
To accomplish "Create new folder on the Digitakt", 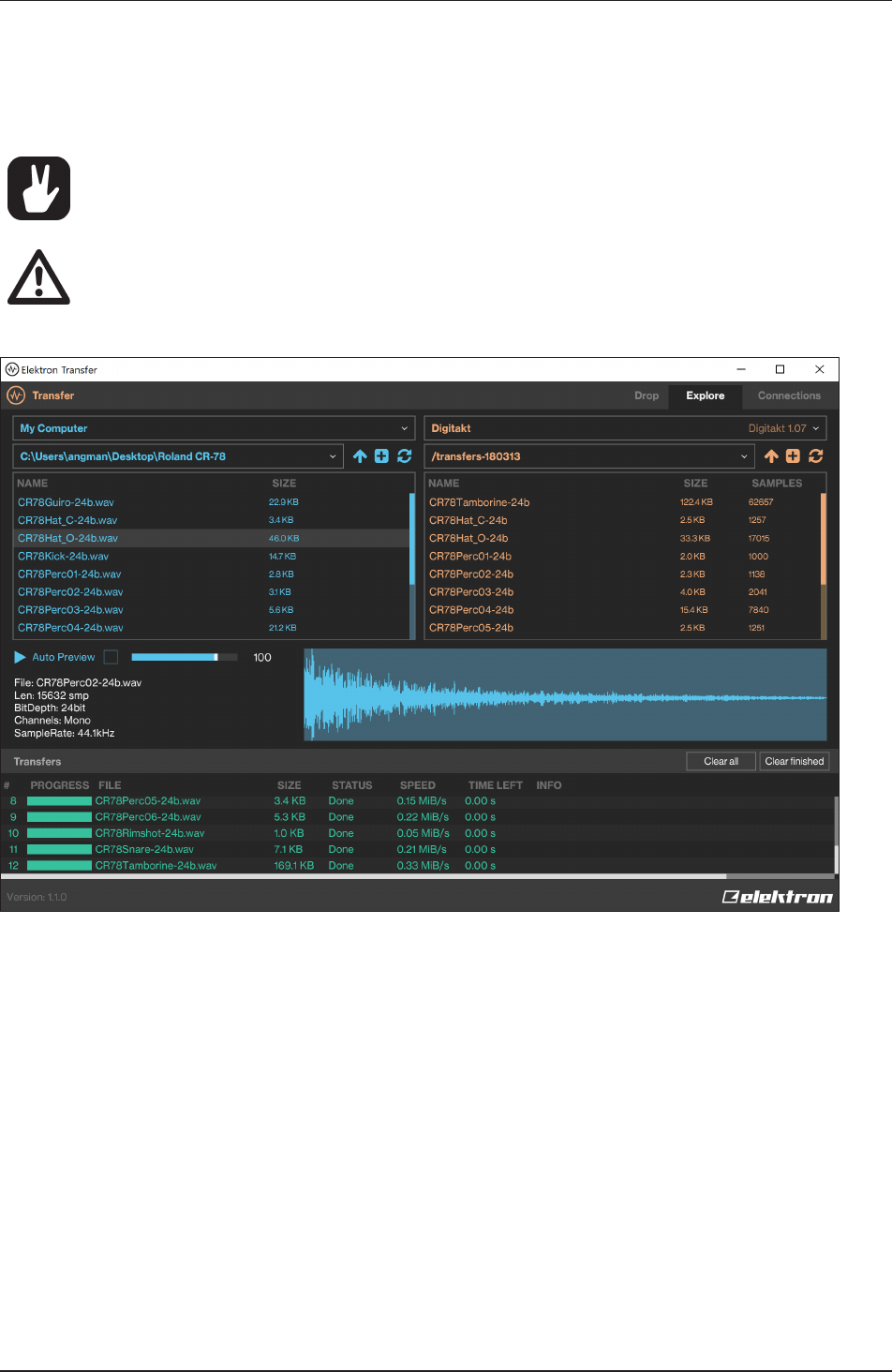I will (793, 456).
